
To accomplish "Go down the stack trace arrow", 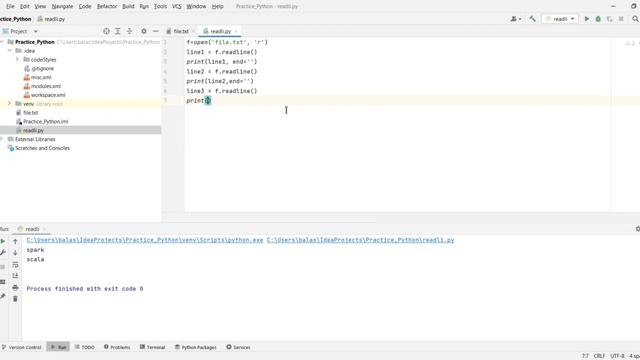I will pyautogui.click(x=15, y=253).
